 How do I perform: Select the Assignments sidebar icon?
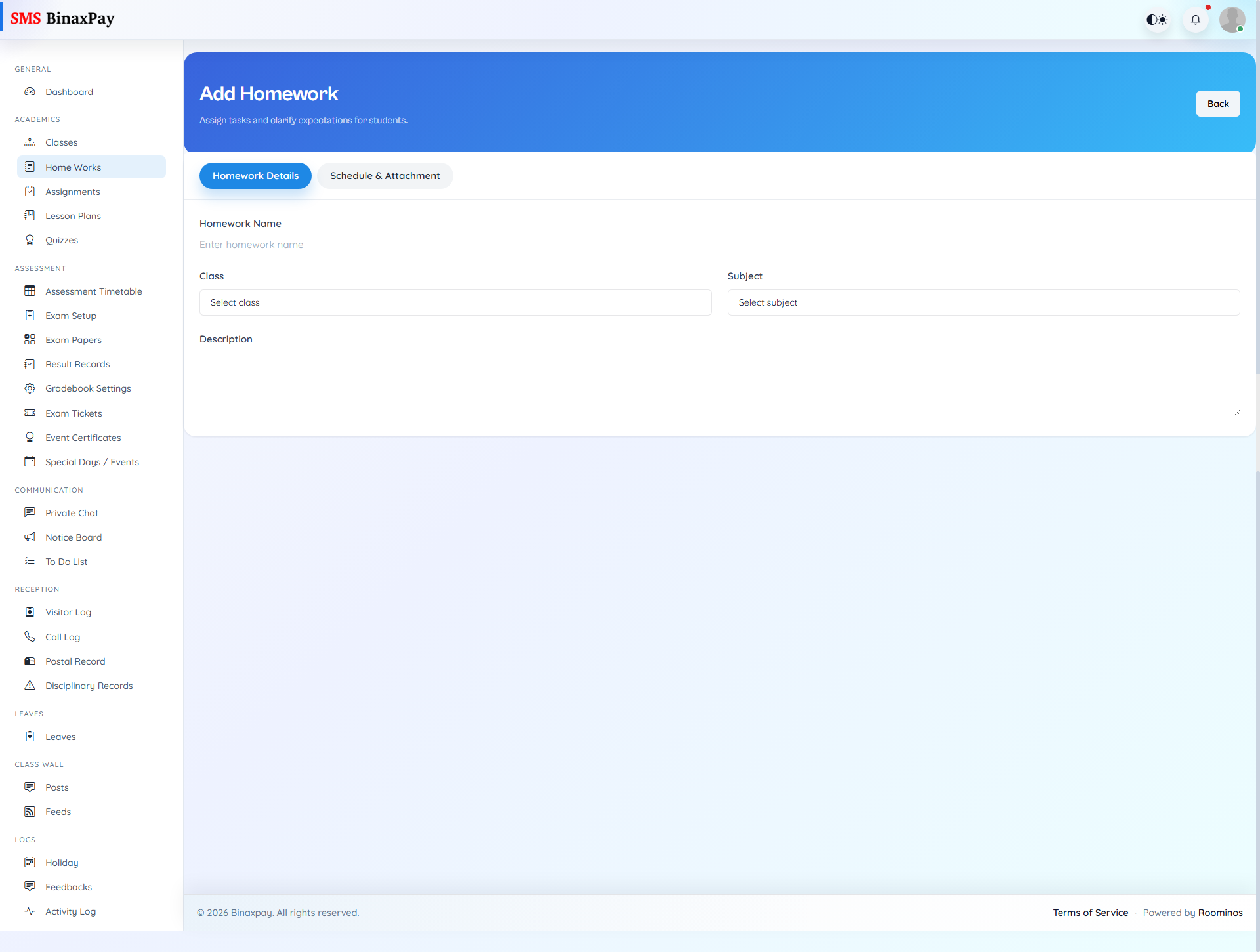tap(30, 191)
